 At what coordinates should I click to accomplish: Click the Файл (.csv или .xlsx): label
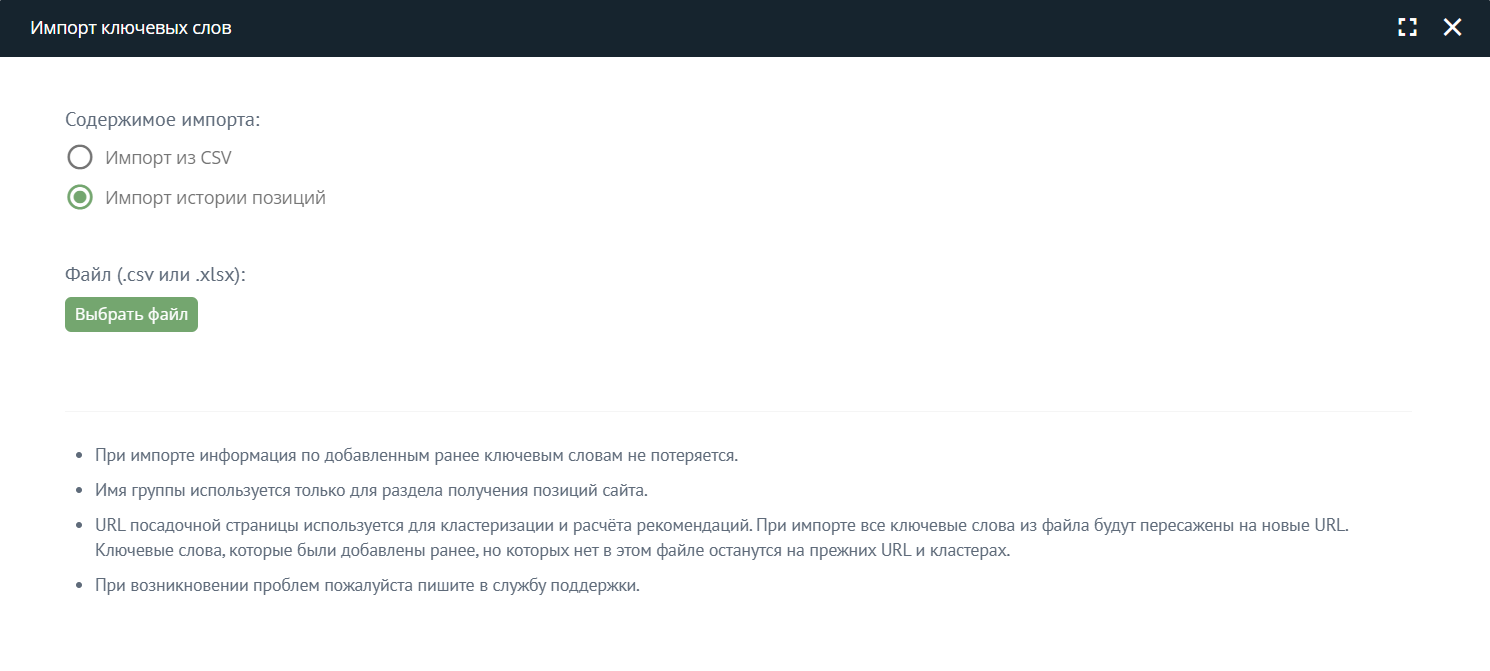(x=155, y=275)
